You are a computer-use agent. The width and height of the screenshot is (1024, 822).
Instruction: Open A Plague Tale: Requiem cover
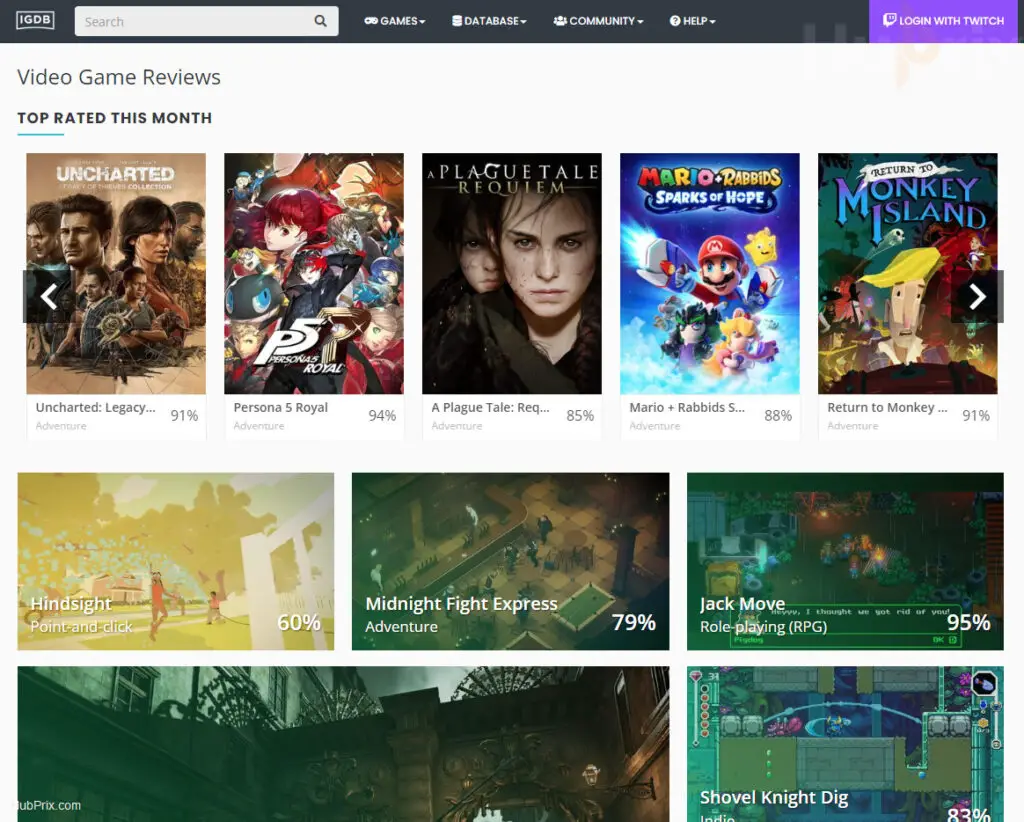pos(512,274)
